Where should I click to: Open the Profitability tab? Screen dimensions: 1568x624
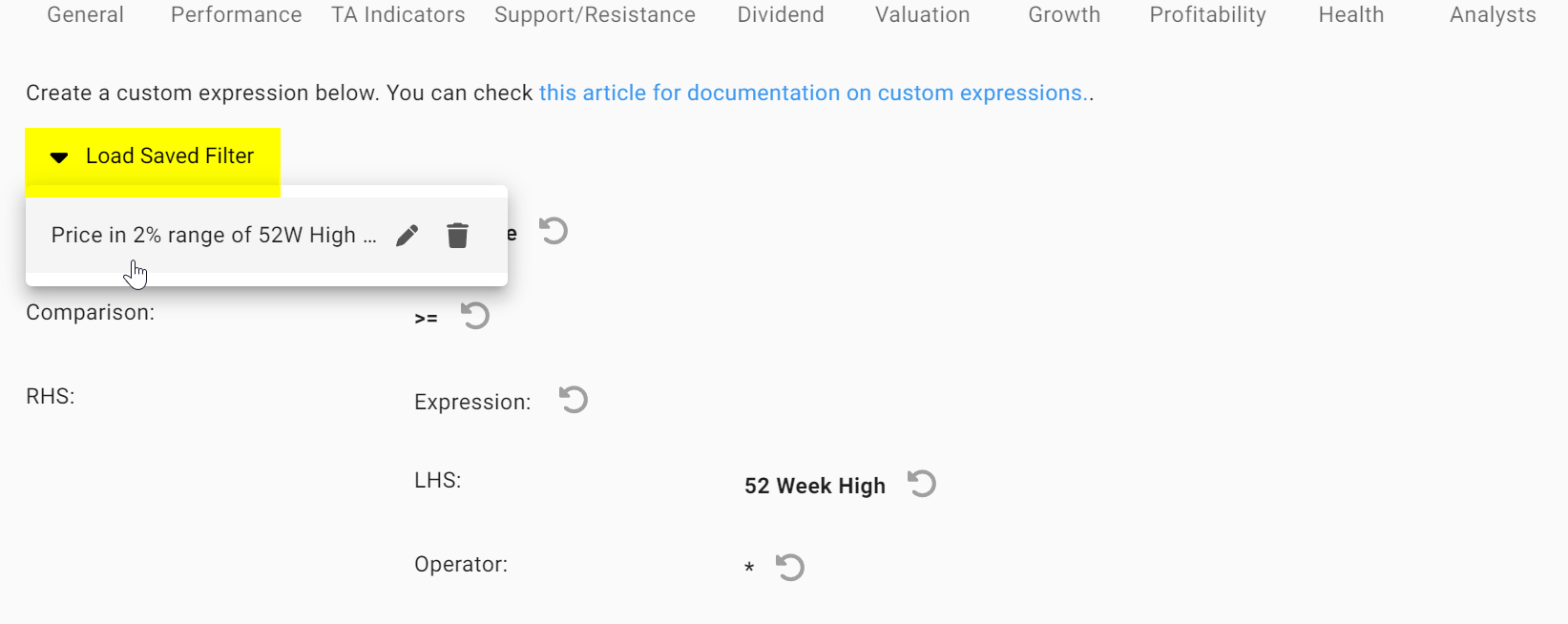(1207, 15)
